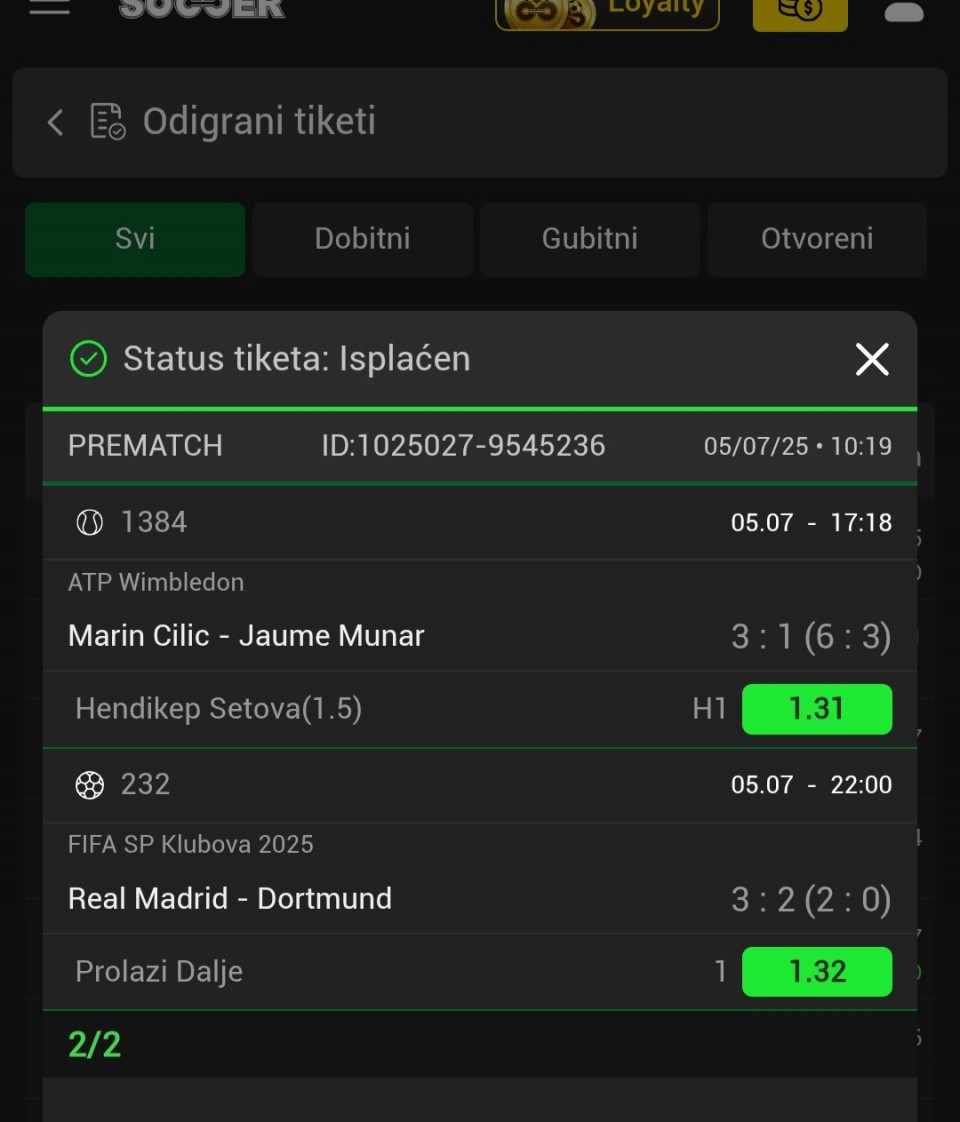Click the Marin Cilic - Jaume Munar match
Image resolution: width=960 pixels, height=1122 pixels.
pos(246,635)
